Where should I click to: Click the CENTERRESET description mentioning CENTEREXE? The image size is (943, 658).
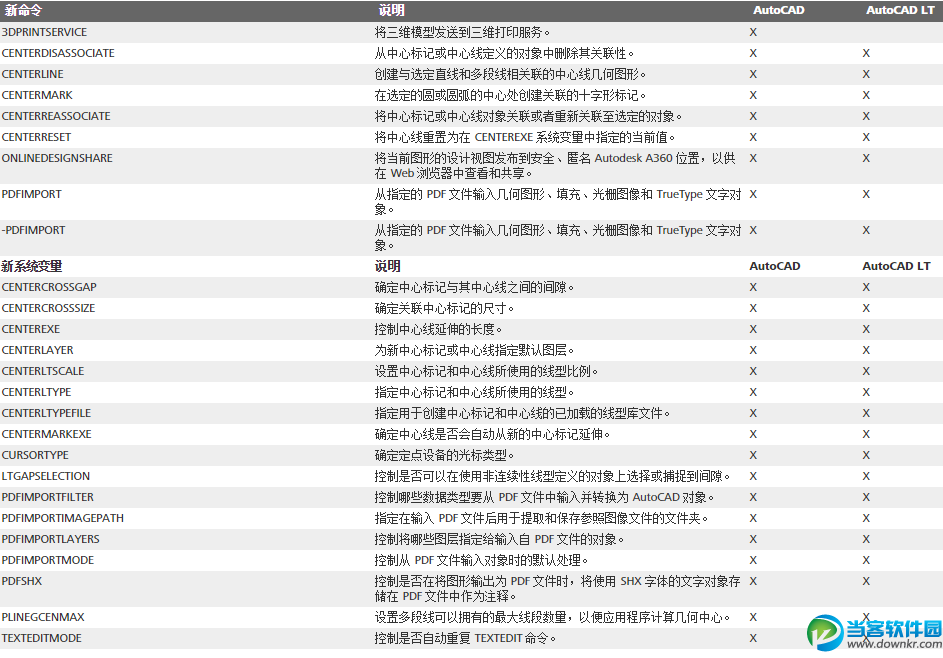(x=524, y=138)
